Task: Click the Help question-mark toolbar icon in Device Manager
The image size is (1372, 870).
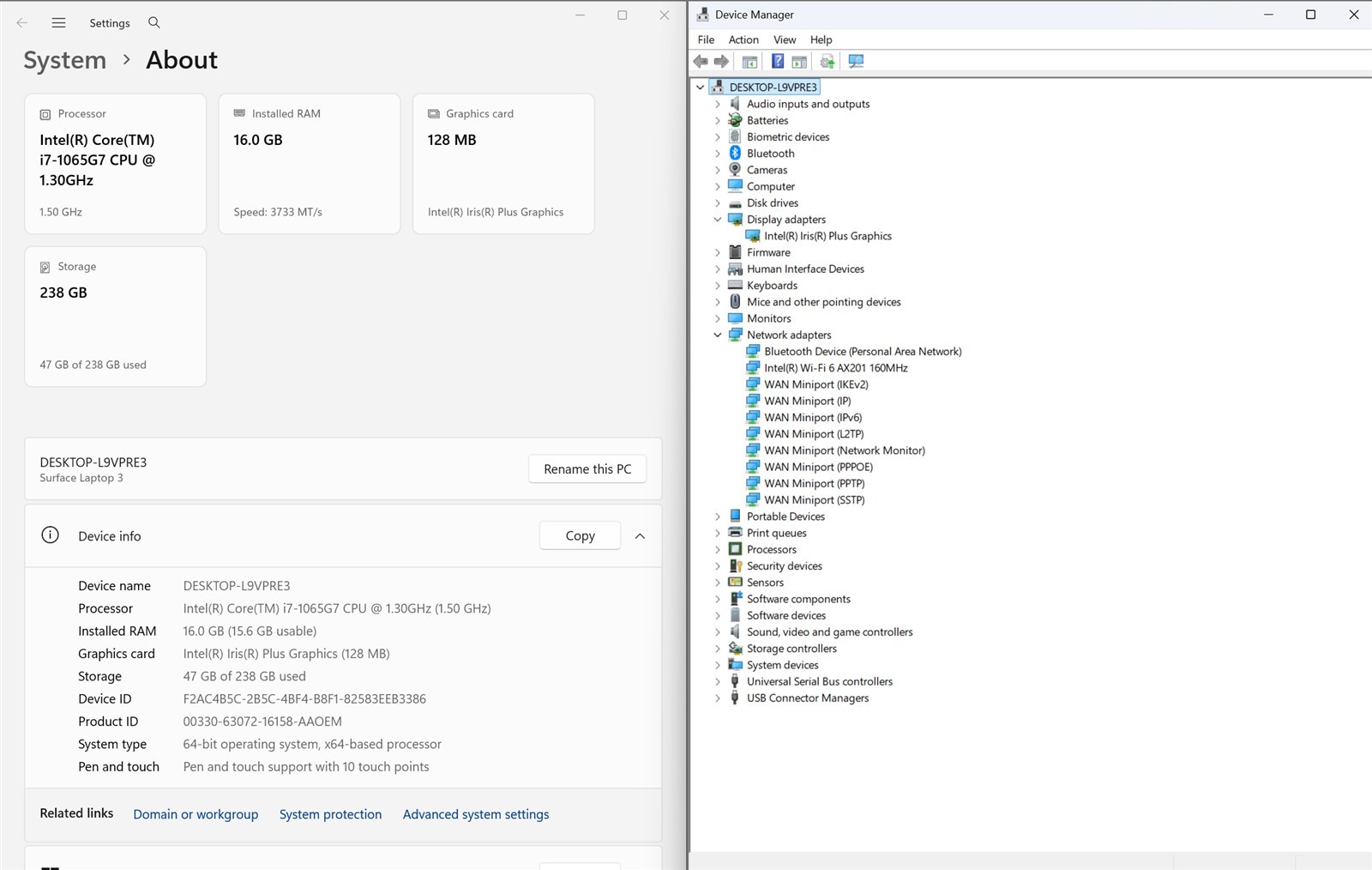Action: tap(777, 61)
